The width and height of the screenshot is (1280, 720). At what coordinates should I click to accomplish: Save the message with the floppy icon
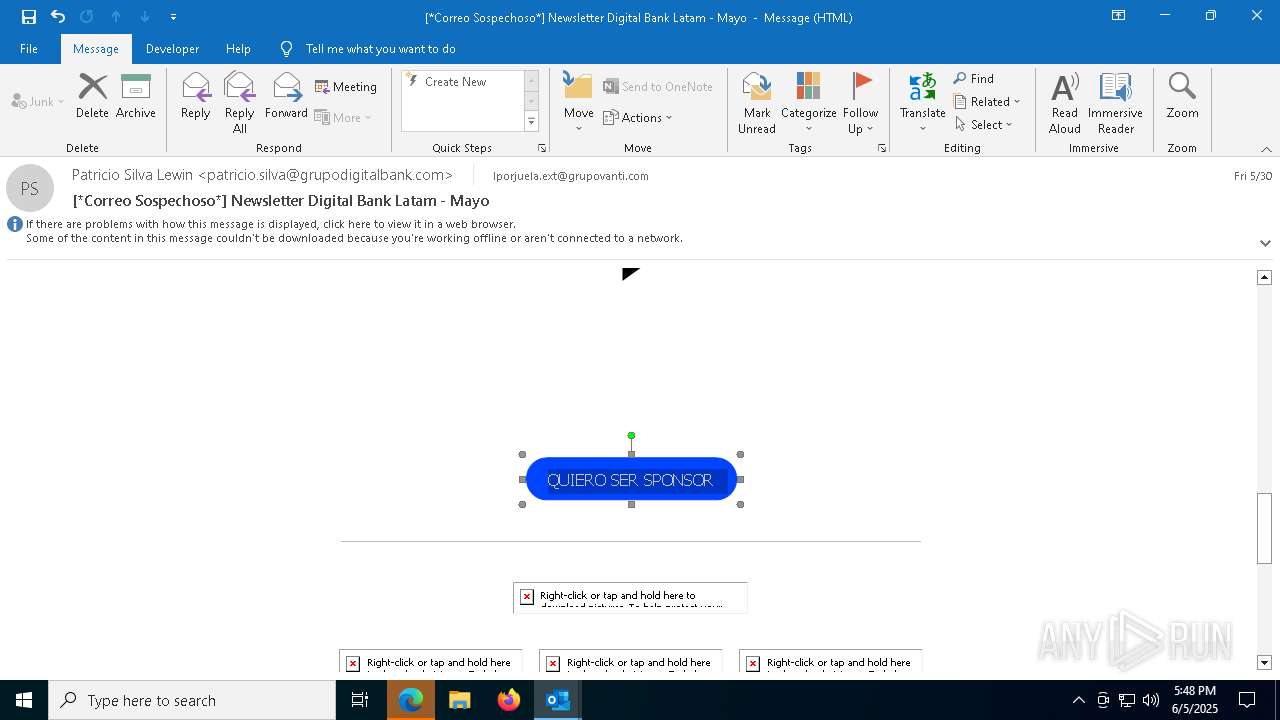pos(29,17)
